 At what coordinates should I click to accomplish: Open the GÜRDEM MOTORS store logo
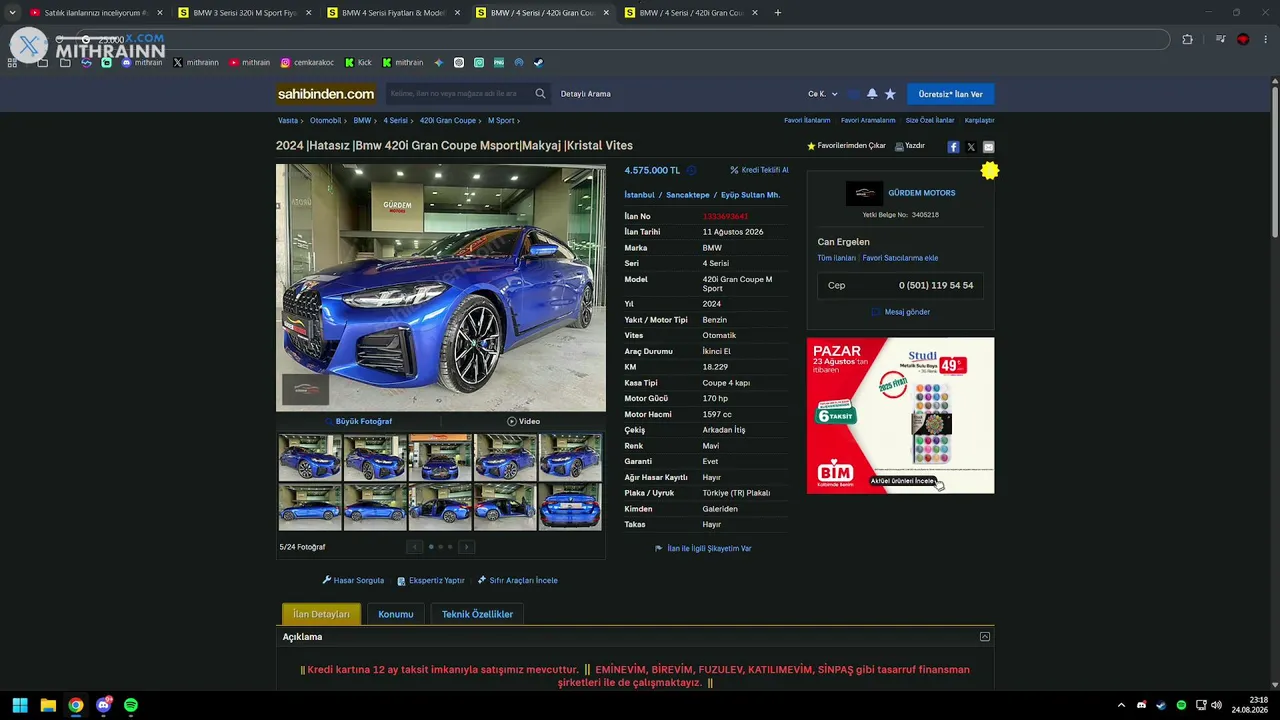[864, 193]
